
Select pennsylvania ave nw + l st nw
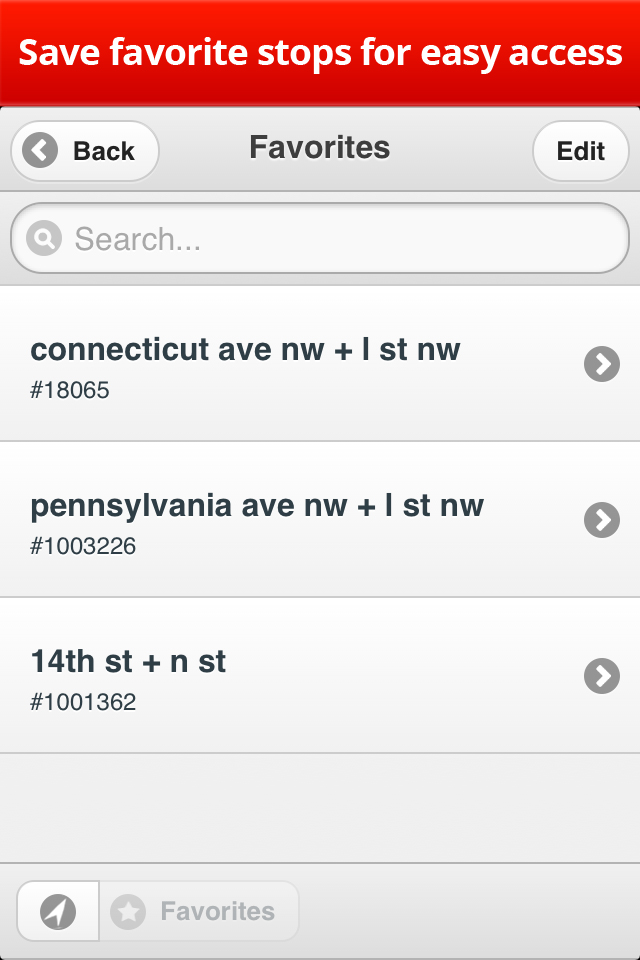(257, 506)
